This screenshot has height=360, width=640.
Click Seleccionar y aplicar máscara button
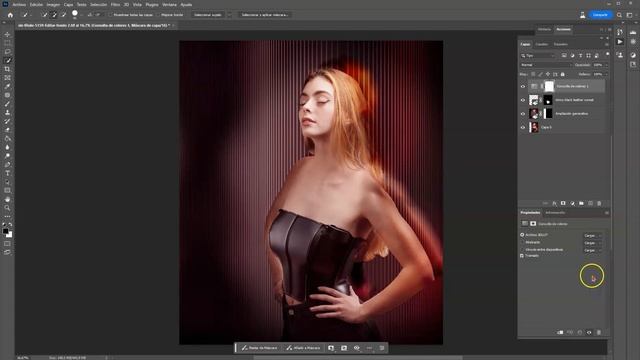(264, 15)
